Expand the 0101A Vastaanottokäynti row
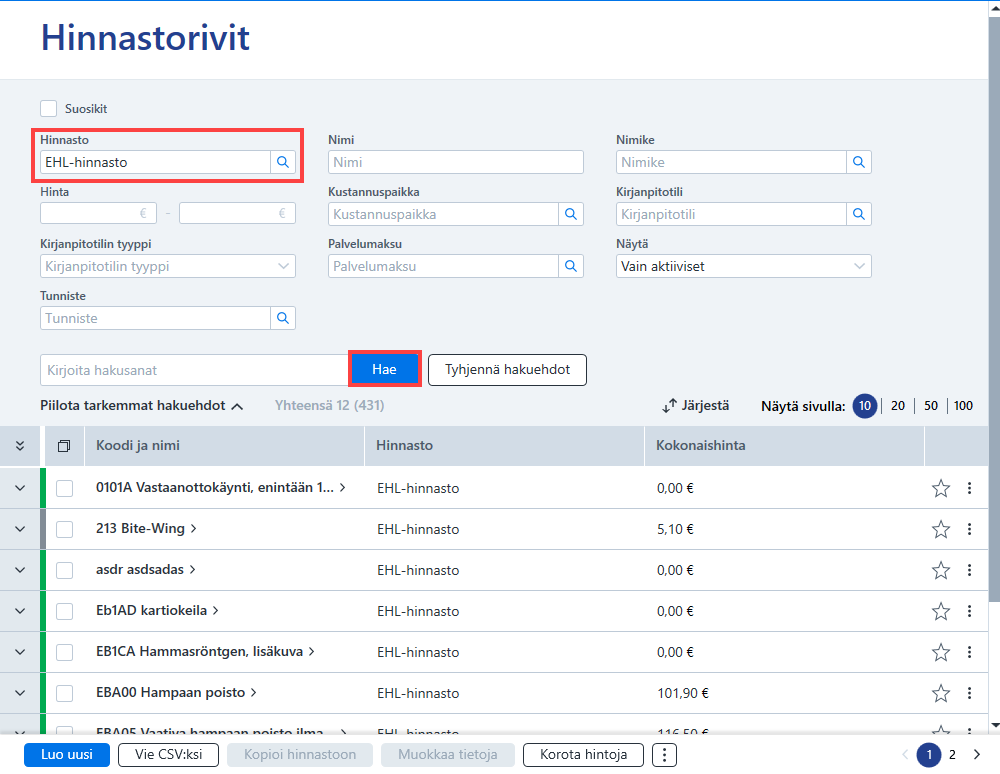The width and height of the screenshot is (1000, 774). 20,488
